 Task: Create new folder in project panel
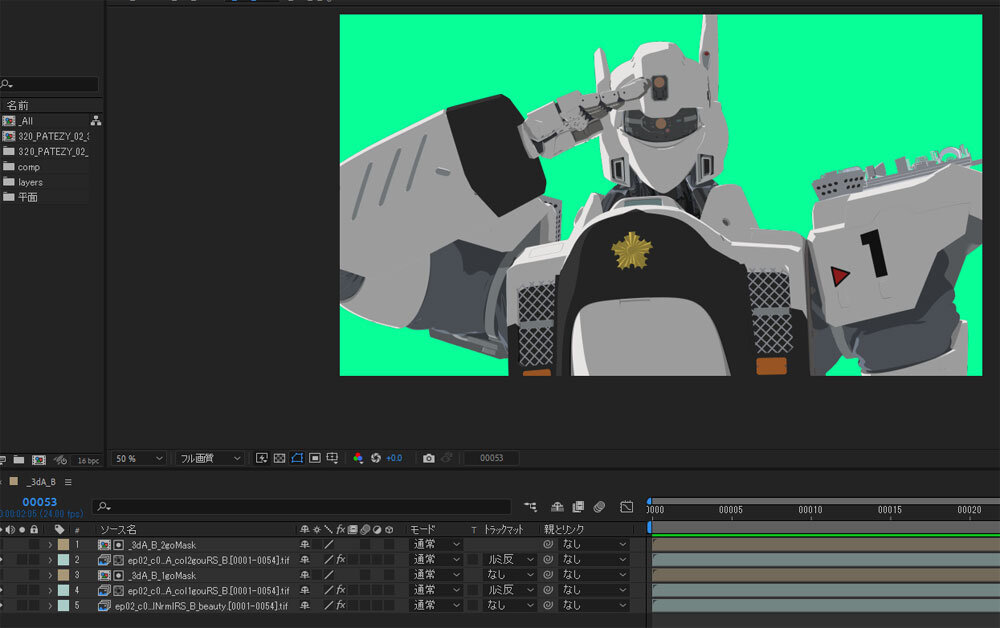point(19,460)
